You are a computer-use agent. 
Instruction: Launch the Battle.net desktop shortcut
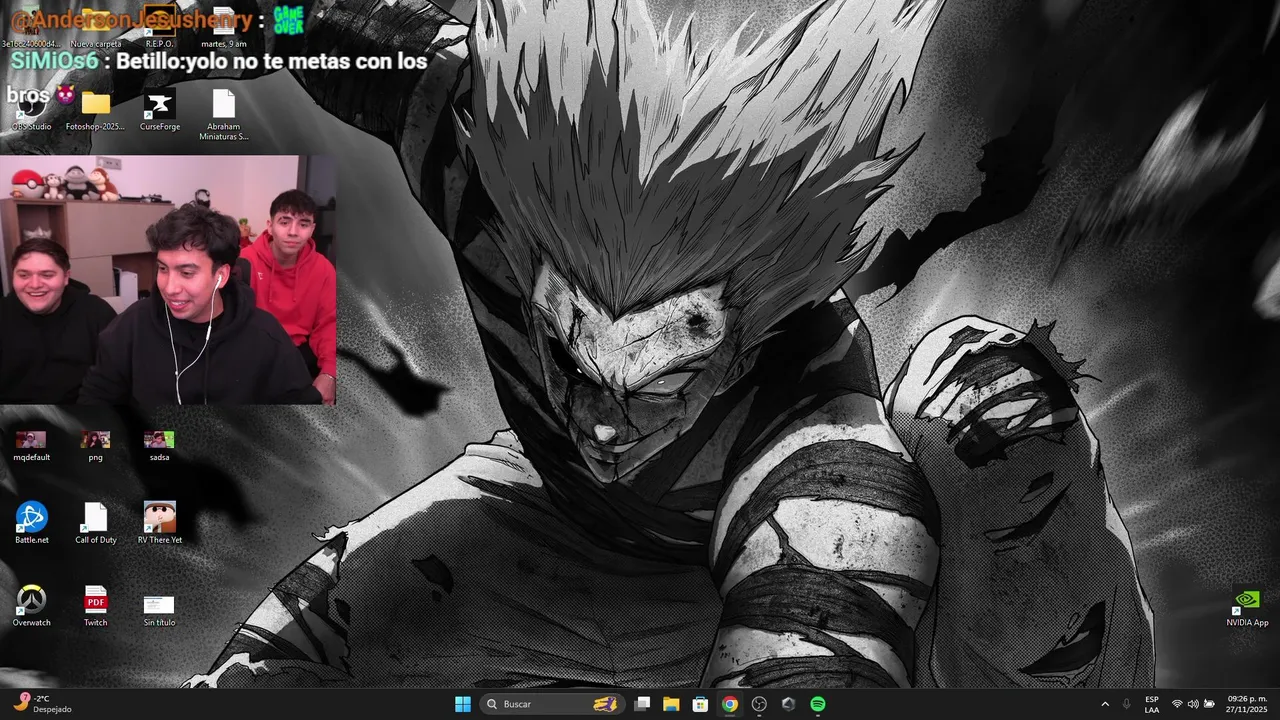(x=31, y=523)
